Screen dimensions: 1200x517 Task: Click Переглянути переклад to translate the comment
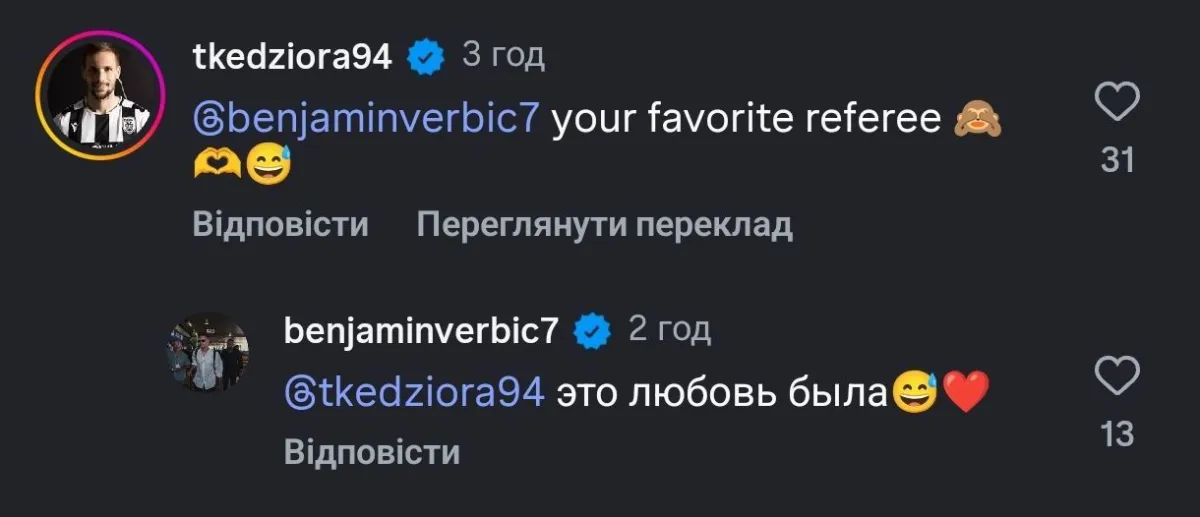tap(604, 225)
